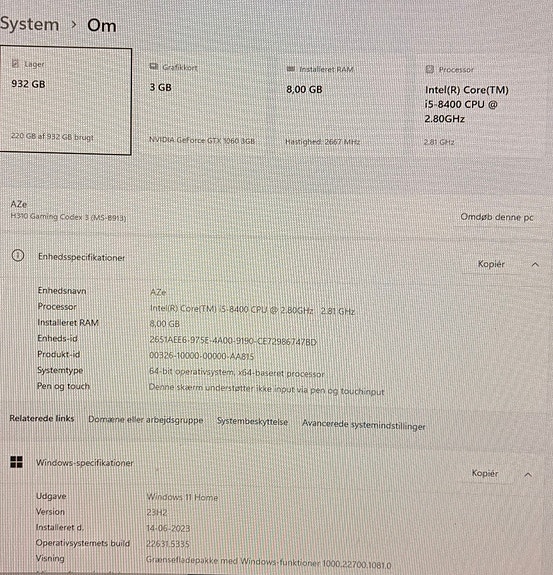The width and height of the screenshot is (553, 575).
Task: Open the Lager 932 GB storage card
Action: [x=66, y=101]
